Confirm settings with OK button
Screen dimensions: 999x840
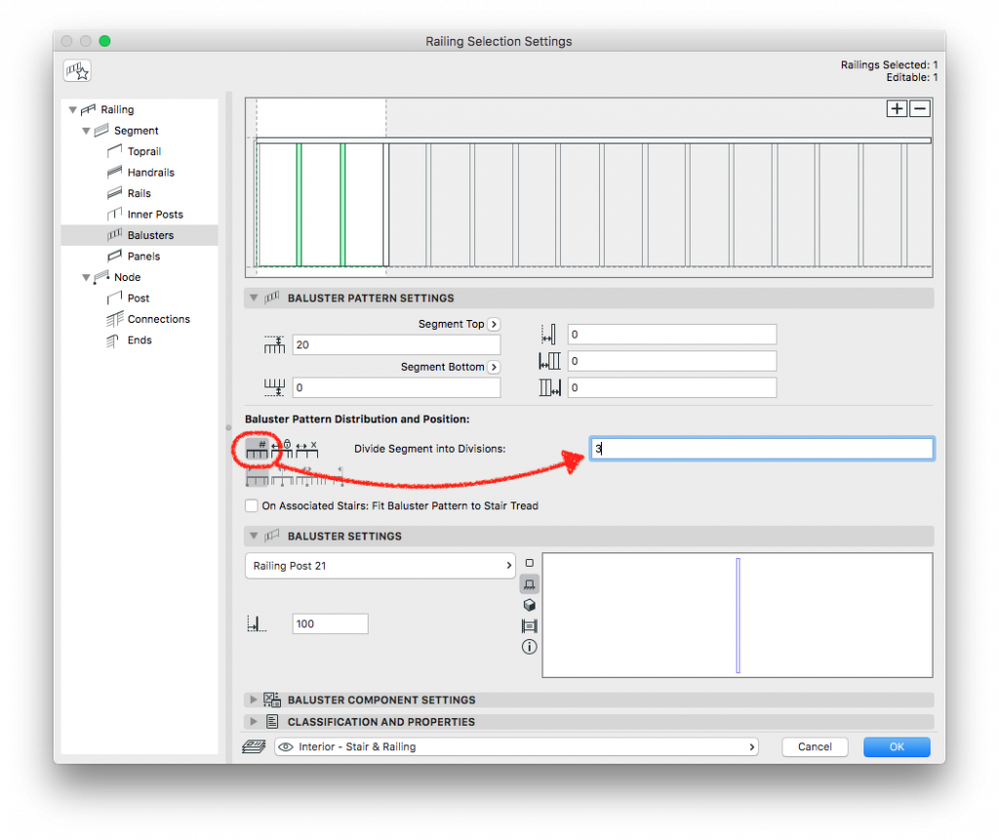point(896,746)
